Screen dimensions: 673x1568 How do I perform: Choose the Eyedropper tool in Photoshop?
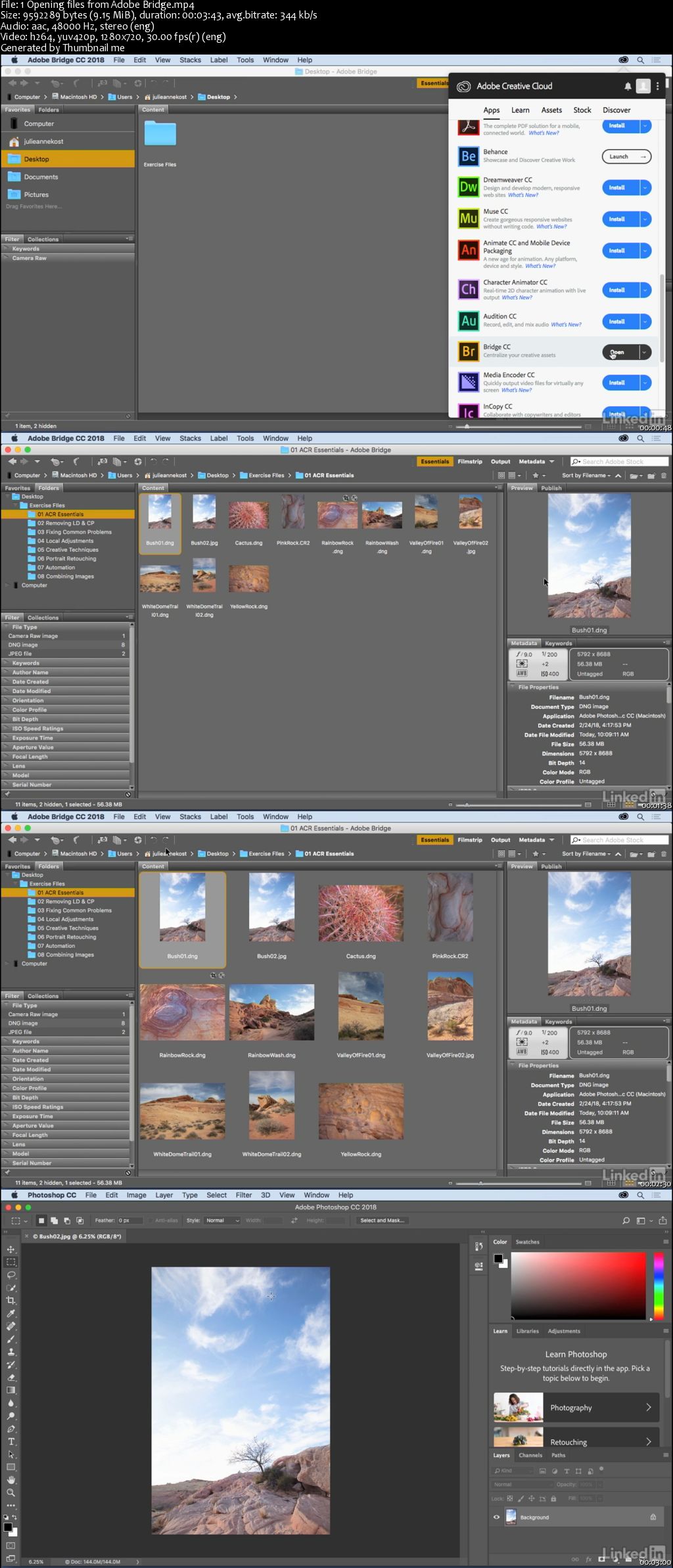click(x=11, y=1313)
